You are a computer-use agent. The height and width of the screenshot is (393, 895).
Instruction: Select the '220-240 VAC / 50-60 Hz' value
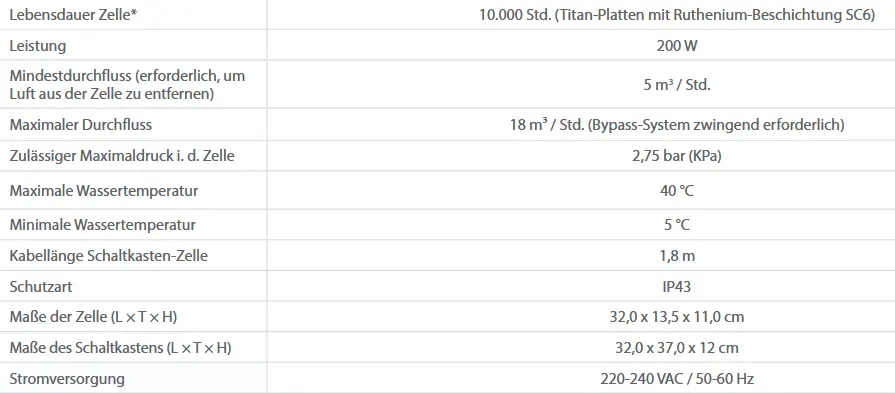pyautogui.click(x=676, y=378)
